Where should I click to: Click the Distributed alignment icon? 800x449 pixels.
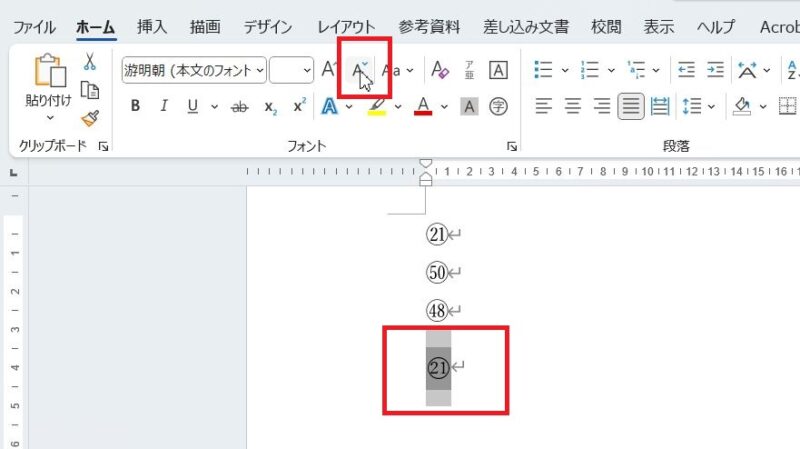pos(660,106)
